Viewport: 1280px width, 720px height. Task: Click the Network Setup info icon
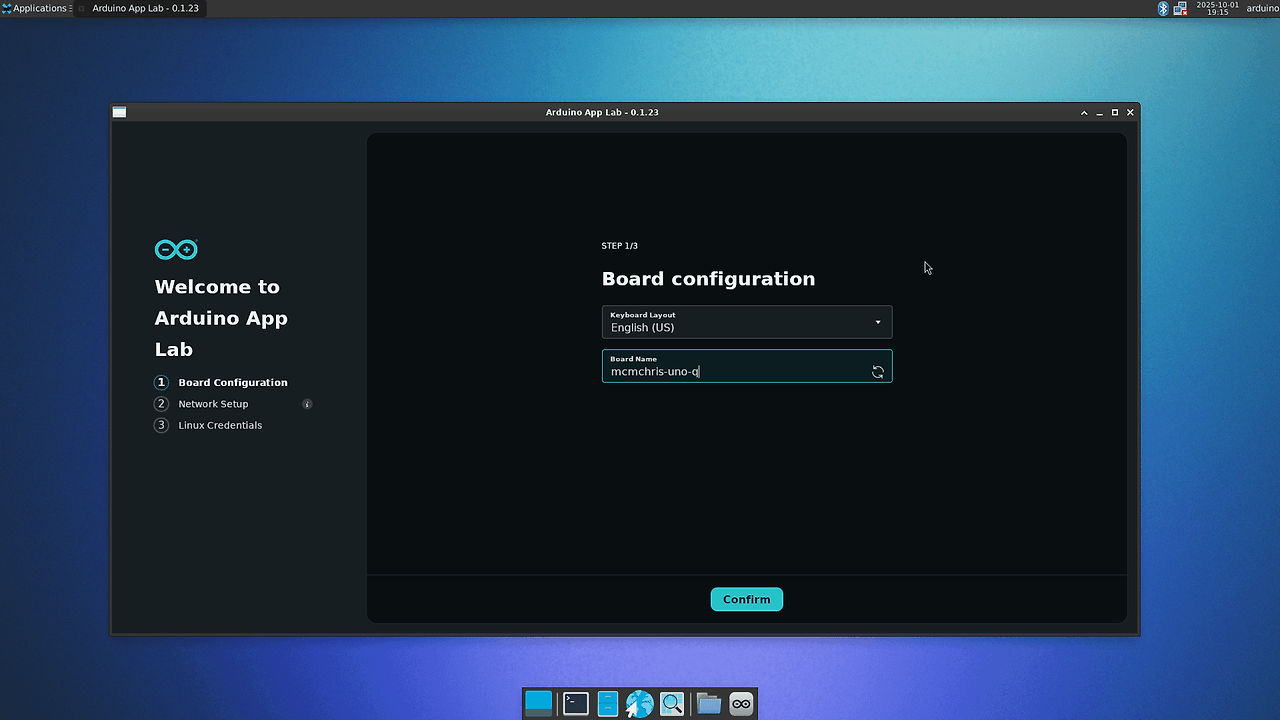(307, 404)
